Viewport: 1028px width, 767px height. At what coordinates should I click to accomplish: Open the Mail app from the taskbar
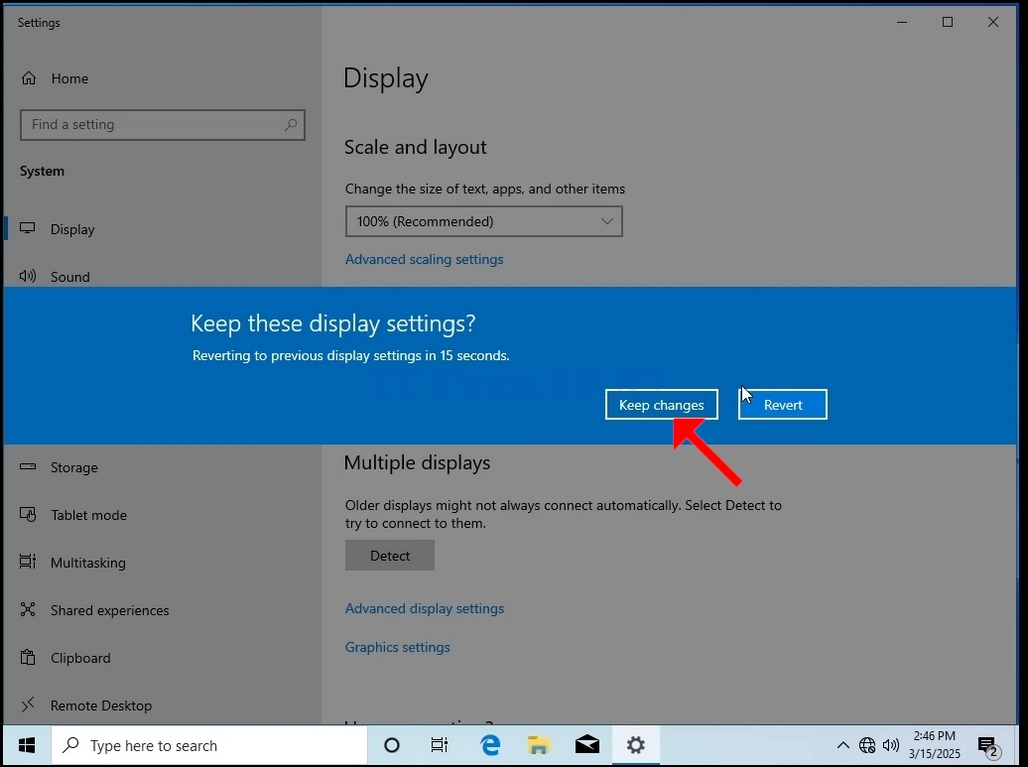click(x=587, y=745)
